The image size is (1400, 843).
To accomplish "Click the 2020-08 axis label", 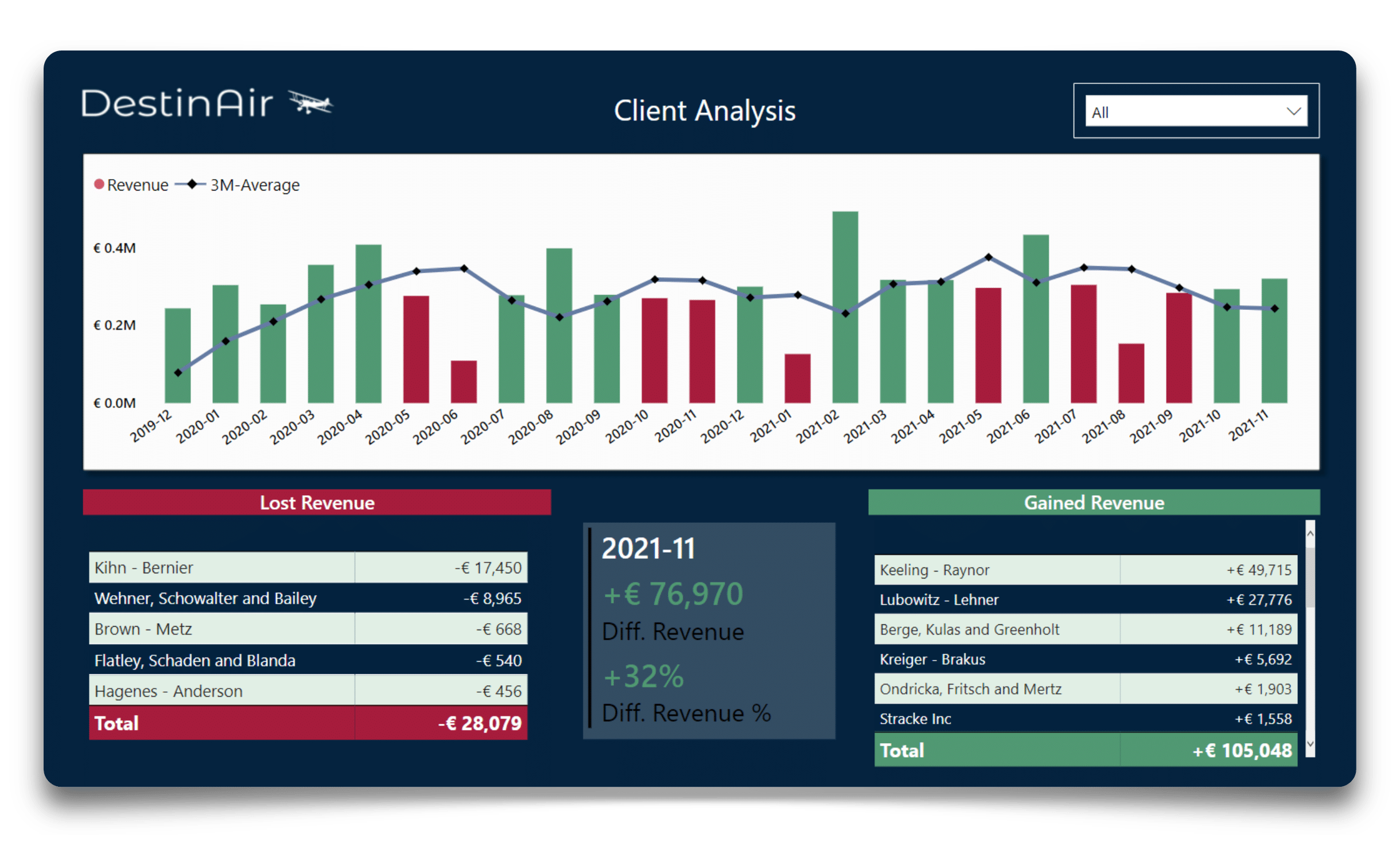I will click(531, 427).
